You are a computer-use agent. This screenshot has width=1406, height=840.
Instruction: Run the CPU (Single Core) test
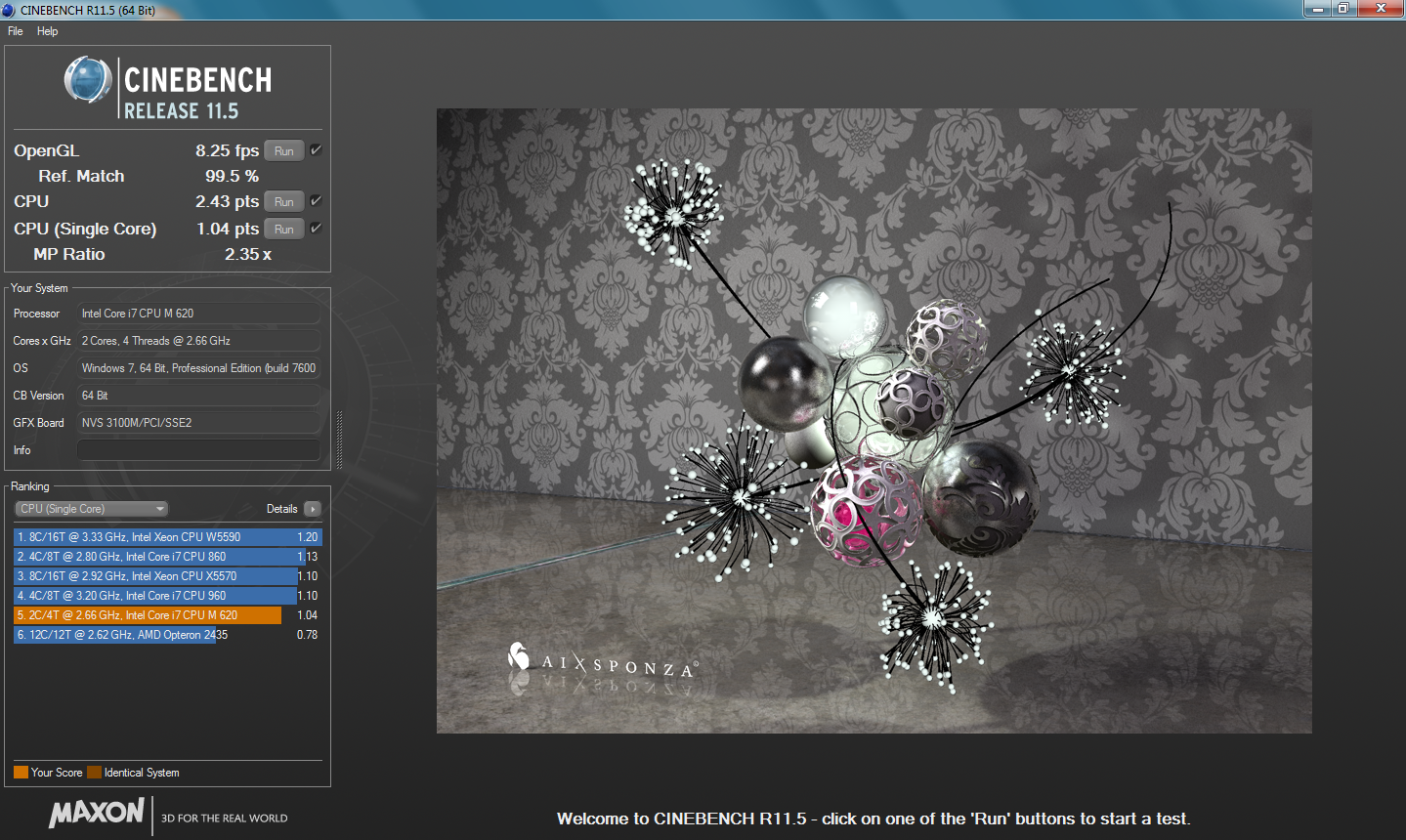[x=284, y=229]
